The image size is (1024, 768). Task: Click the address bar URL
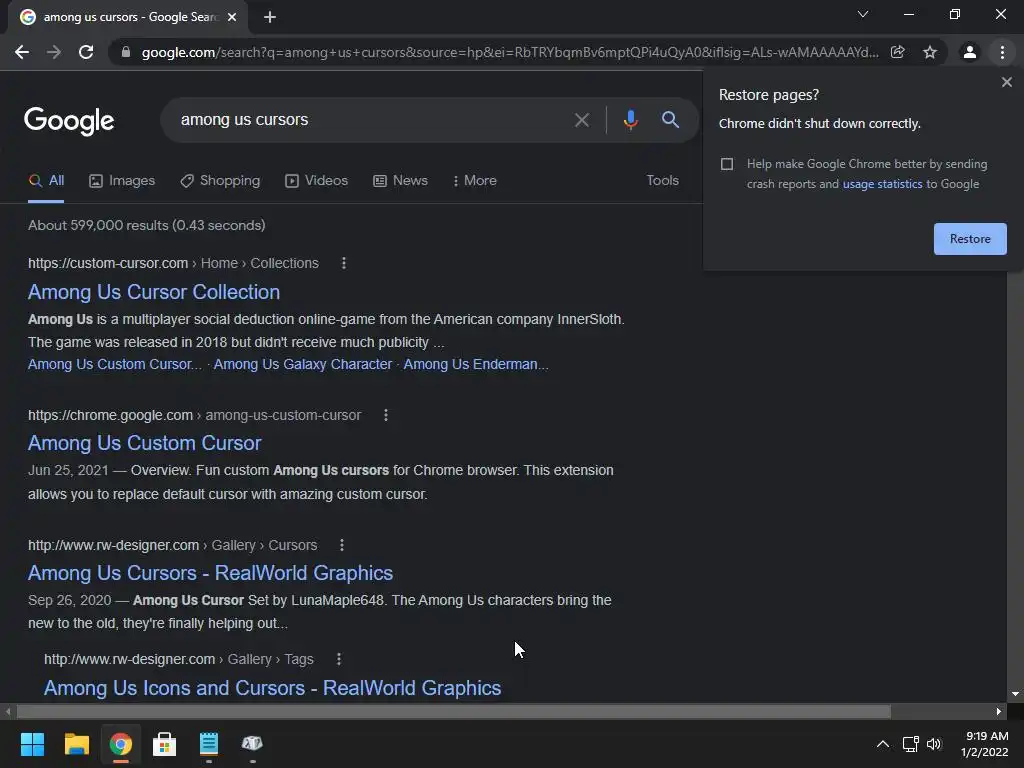click(509, 52)
